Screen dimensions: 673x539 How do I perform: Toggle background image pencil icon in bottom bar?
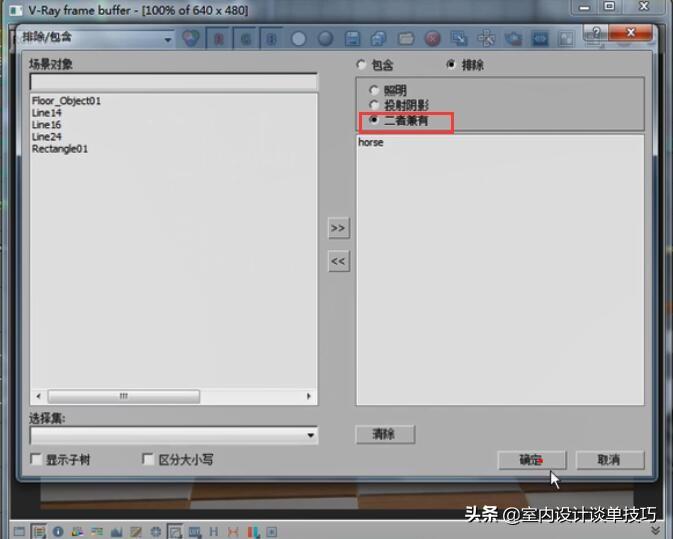tap(136, 532)
